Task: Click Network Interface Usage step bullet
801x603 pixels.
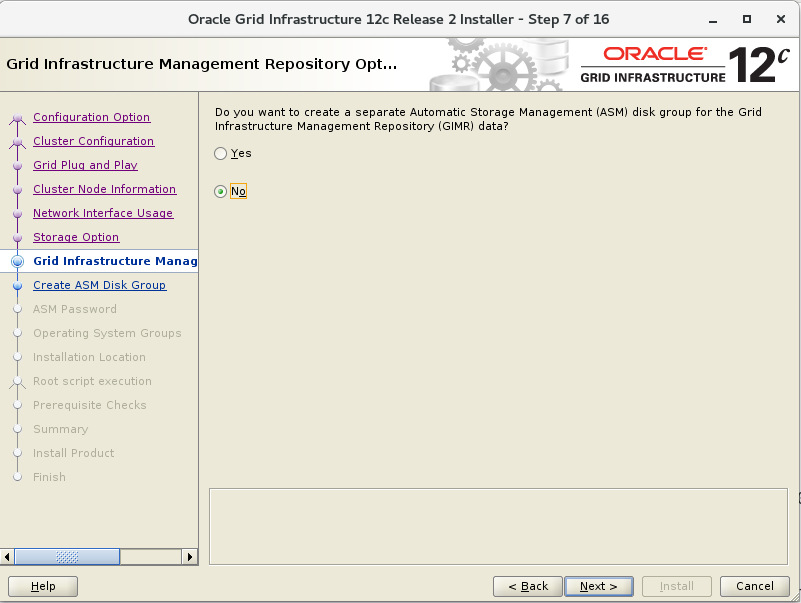Action: point(17,214)
